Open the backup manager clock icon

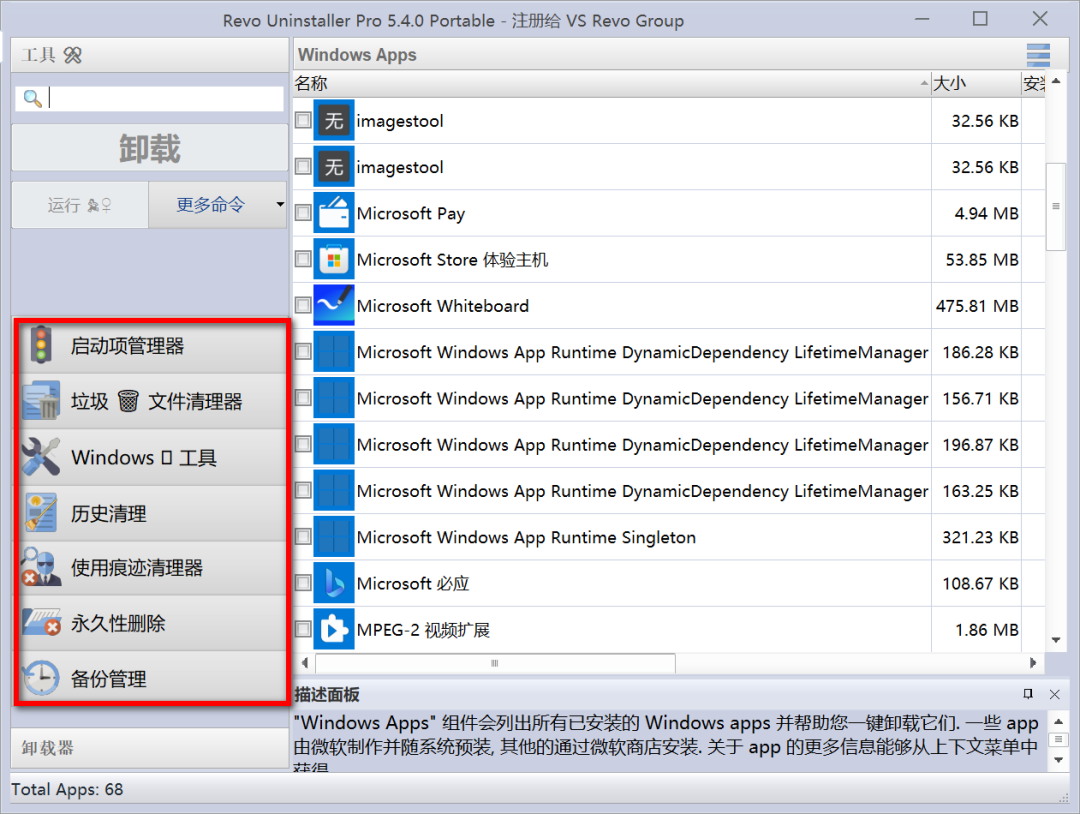click(41, 678)
